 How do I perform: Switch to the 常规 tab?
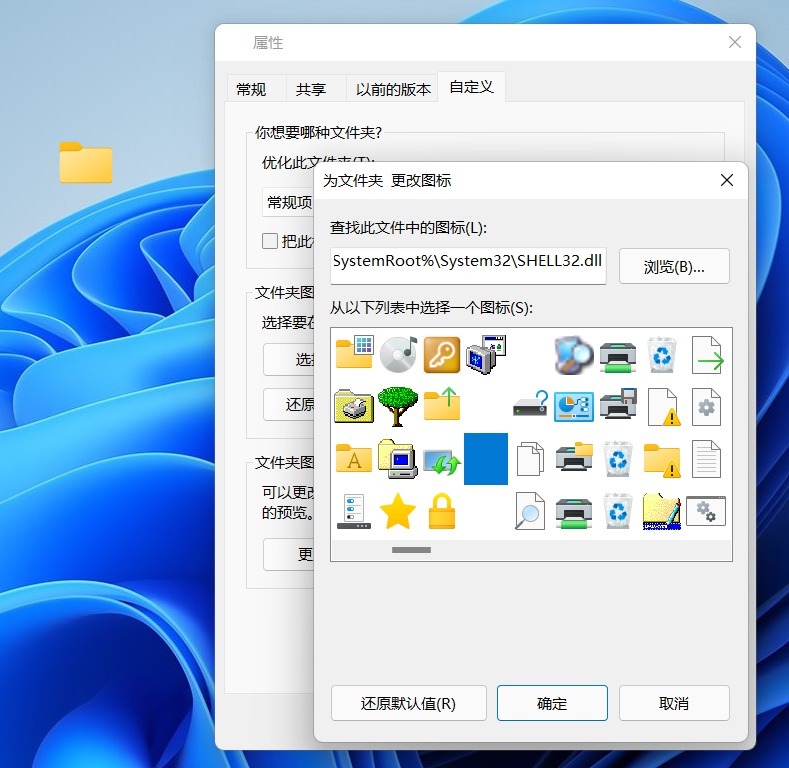click(251, 89)
